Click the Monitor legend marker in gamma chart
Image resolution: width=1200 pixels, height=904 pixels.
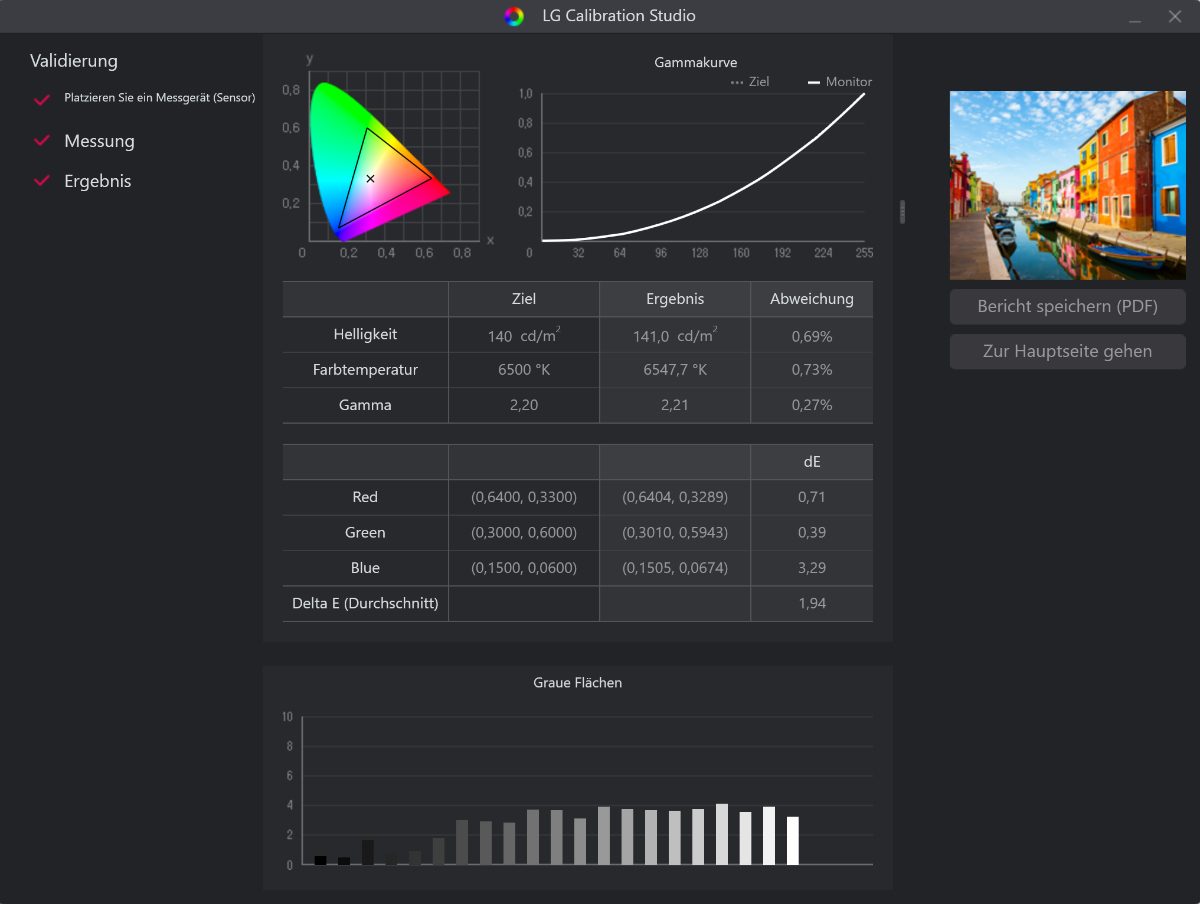coord(814,82)
